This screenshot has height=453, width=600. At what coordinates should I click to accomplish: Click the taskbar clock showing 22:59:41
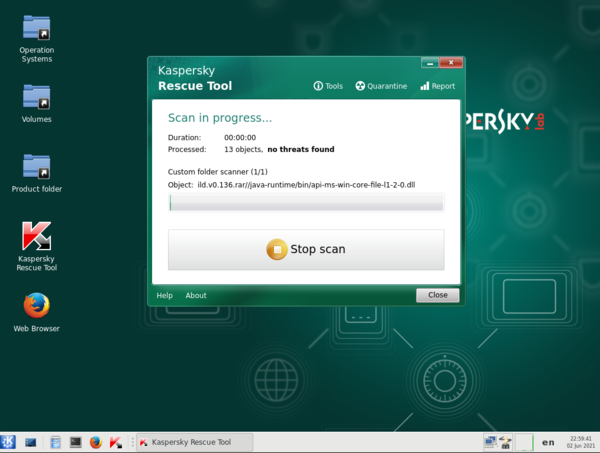580,442
